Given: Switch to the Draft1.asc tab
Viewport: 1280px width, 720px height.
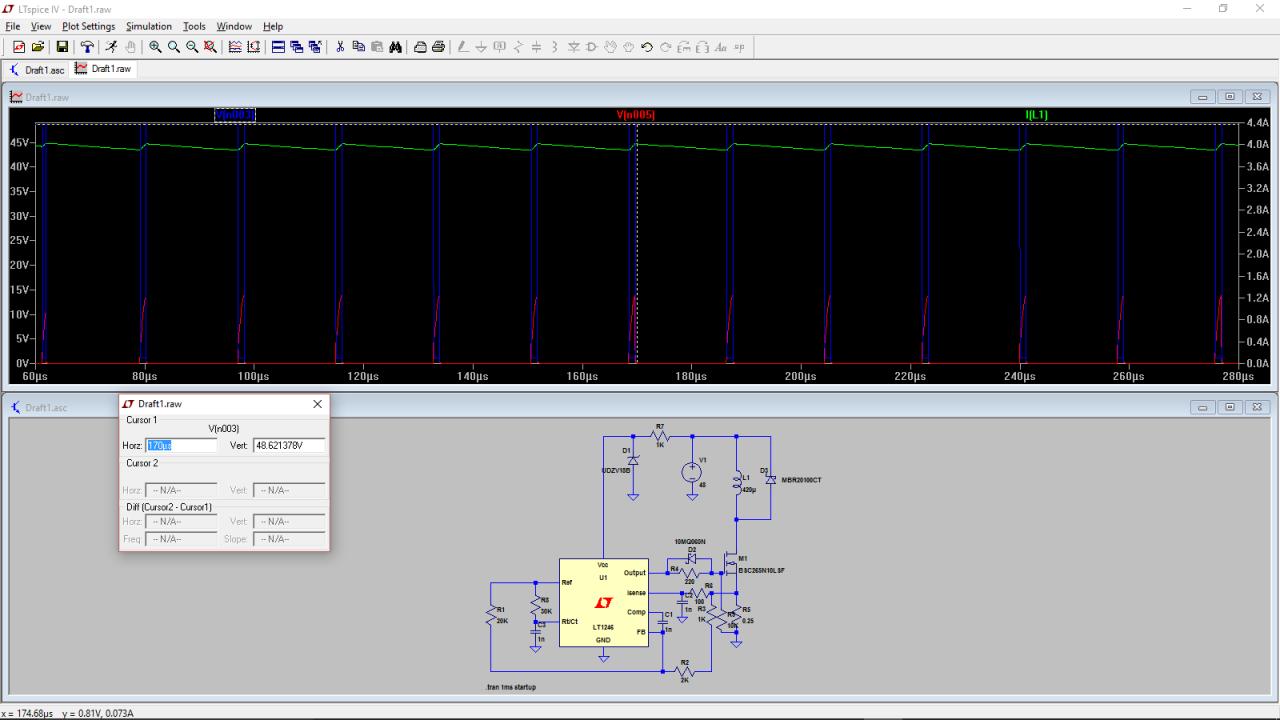Looking at the screenshot, I should [38, 70].
